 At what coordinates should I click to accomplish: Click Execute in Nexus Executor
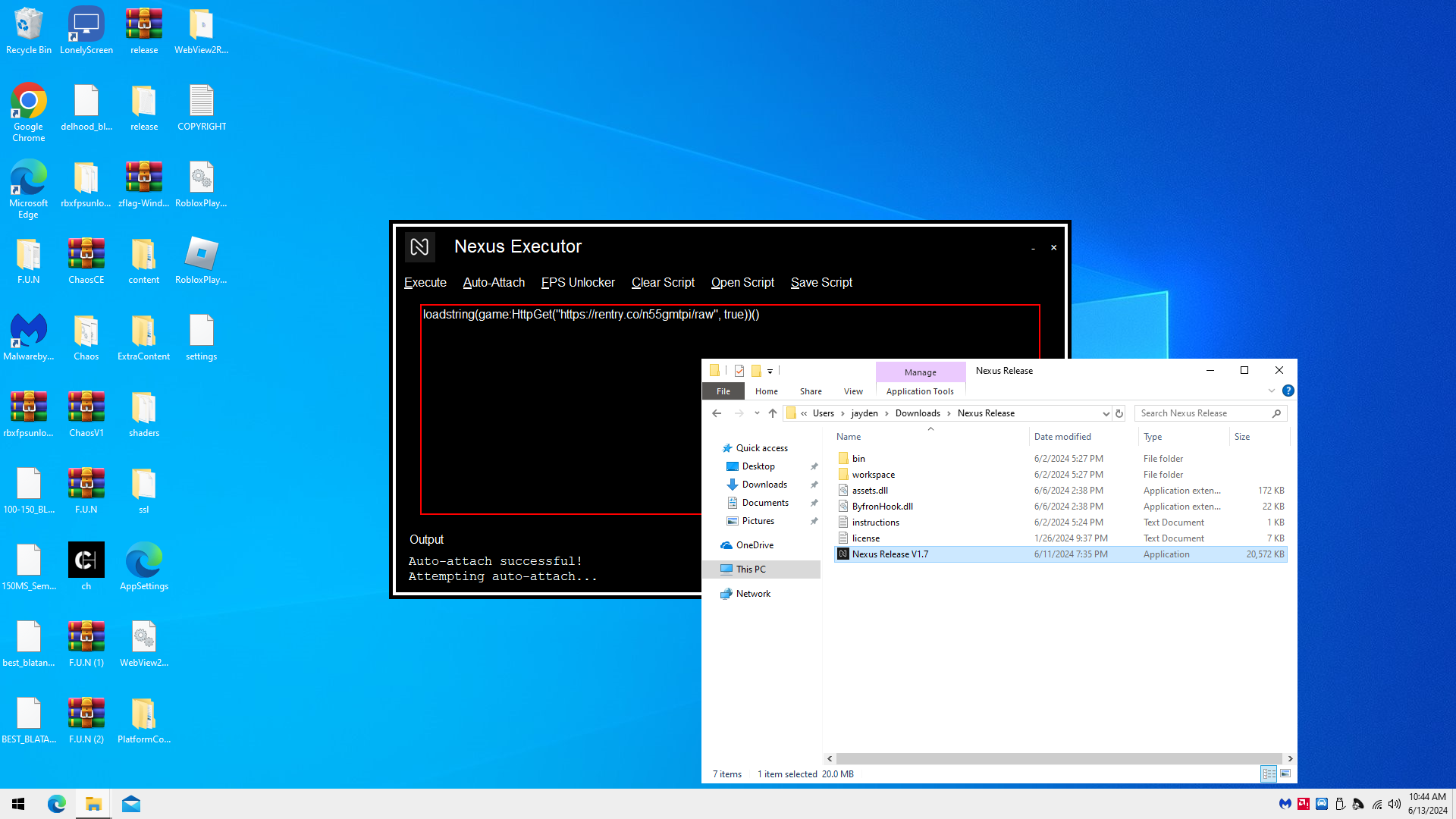[x=425, y=282]
